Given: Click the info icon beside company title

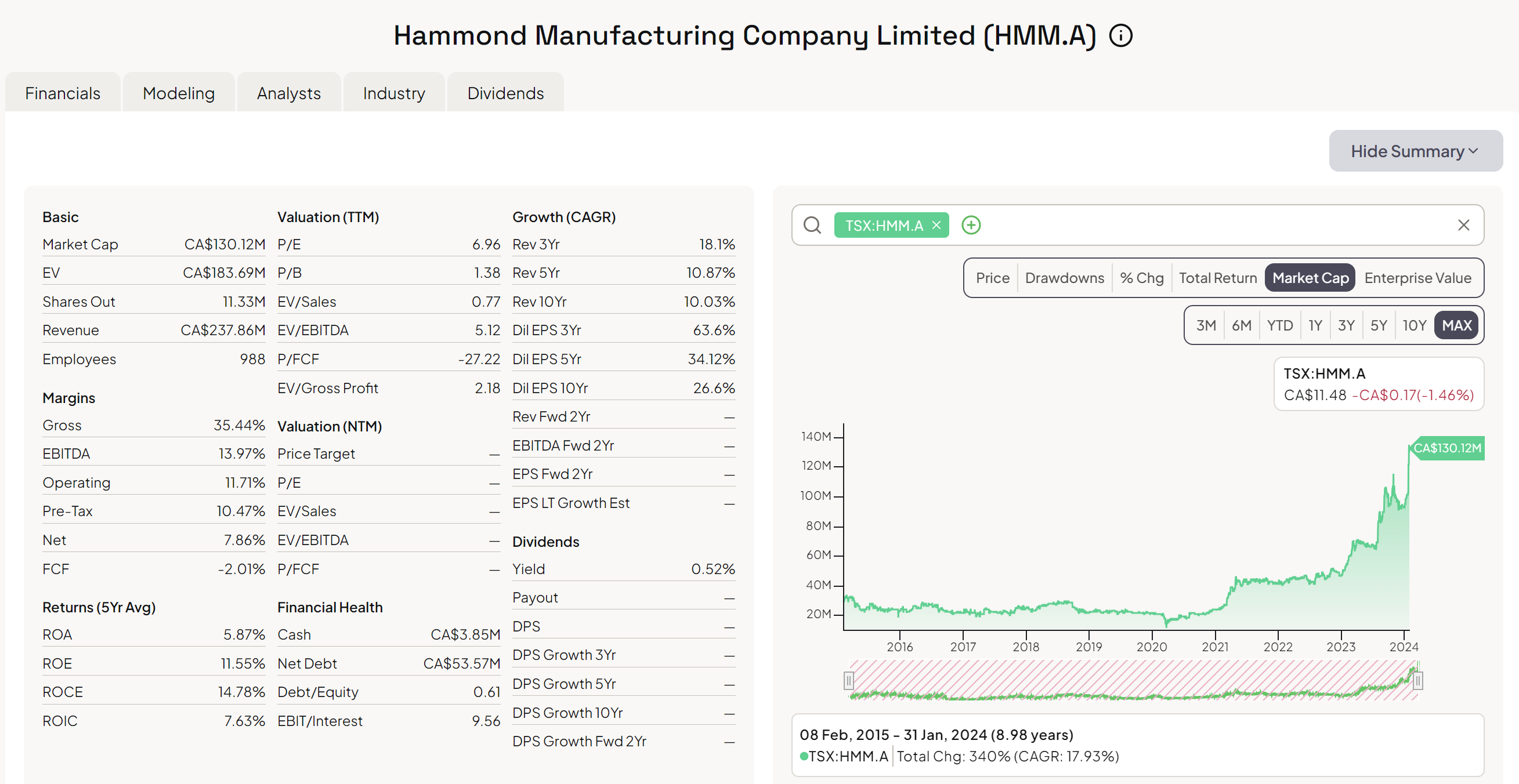Looking at the screenshot, I should 1120,35.
